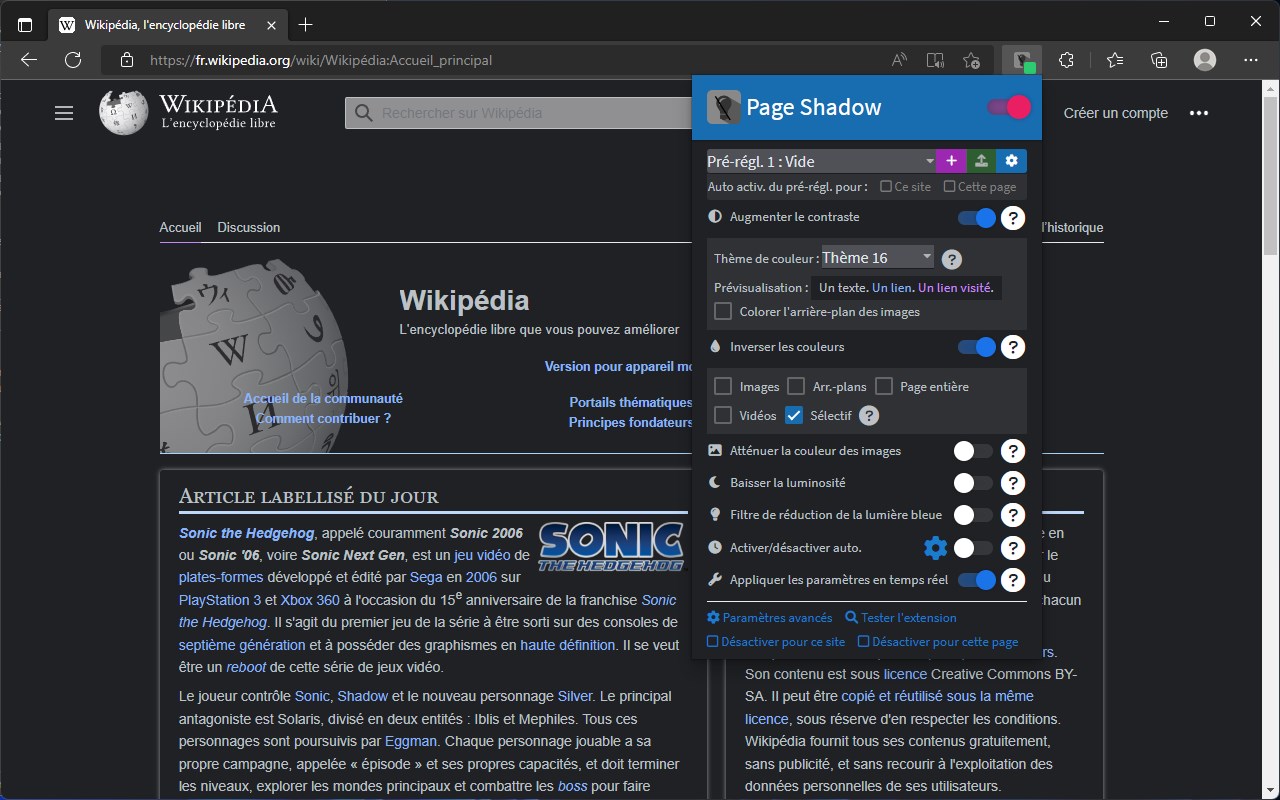Open the browser Extensions puzzle icon
Viewport: 1280px width, 800px height.
tap(1066, 60)
